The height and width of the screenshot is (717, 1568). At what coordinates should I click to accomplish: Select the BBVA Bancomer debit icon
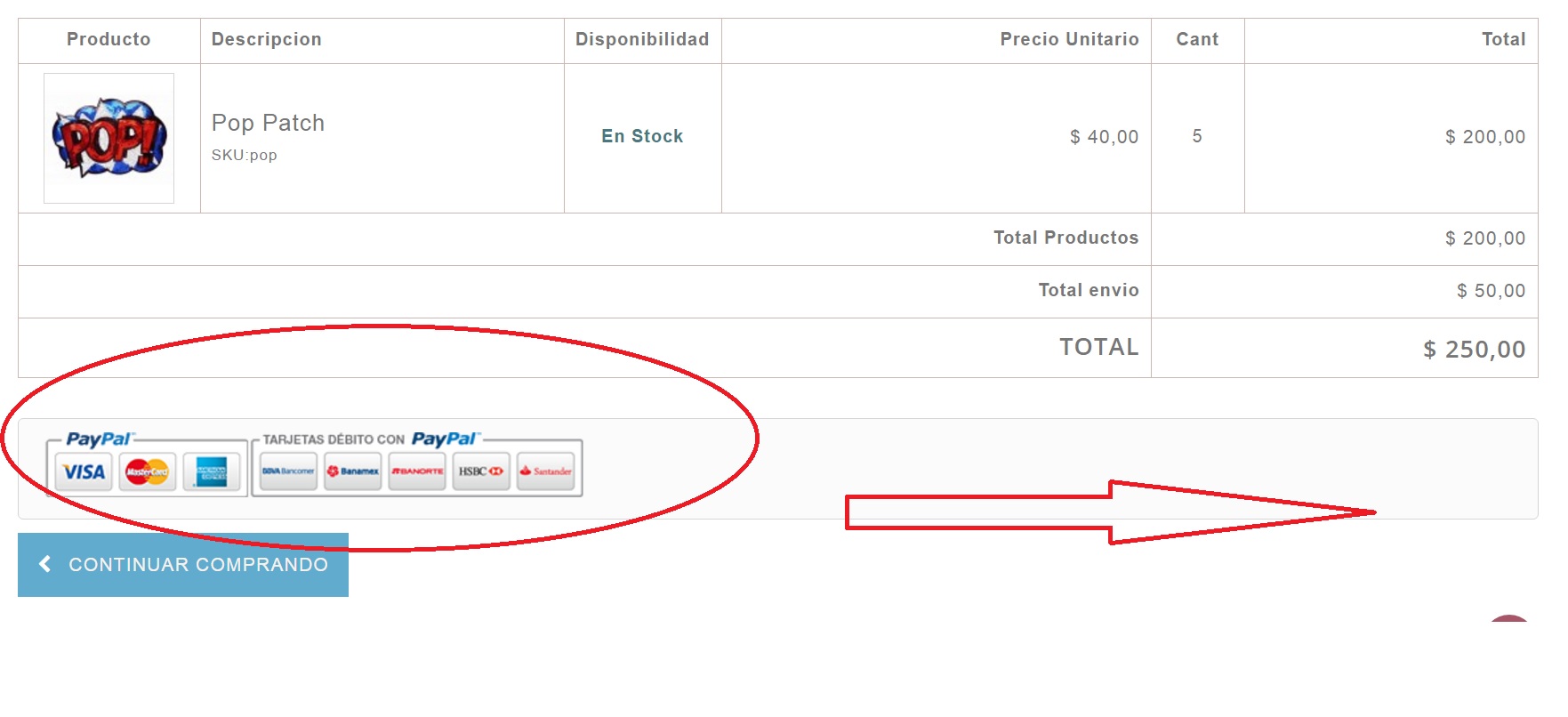click(x=288, y=471)
